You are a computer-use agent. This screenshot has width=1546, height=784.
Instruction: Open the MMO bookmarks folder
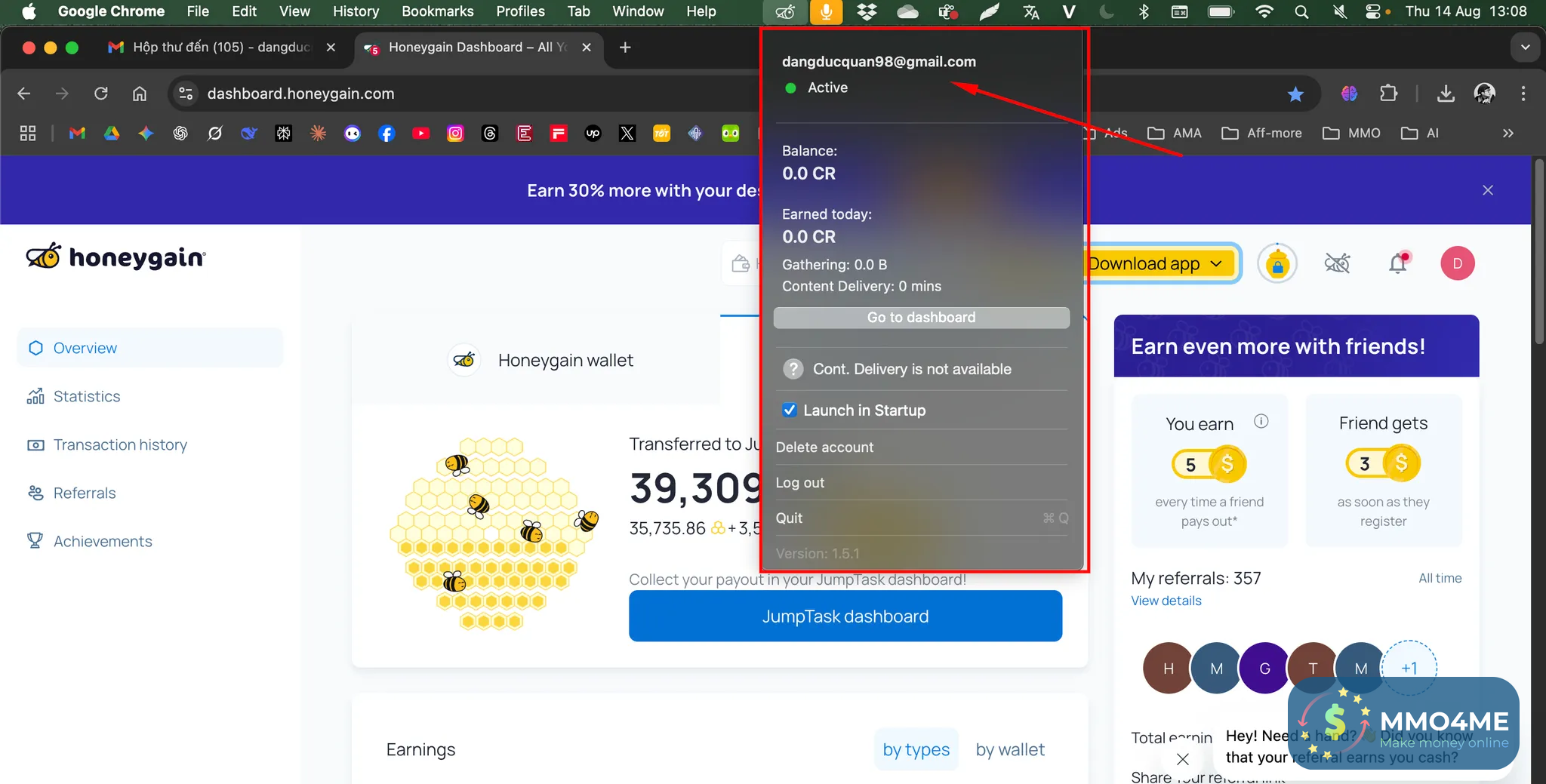pos(1351,134)
